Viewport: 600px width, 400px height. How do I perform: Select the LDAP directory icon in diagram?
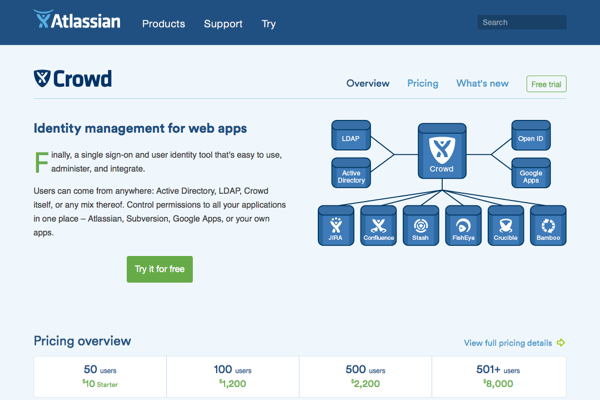[x=351, y=136]
